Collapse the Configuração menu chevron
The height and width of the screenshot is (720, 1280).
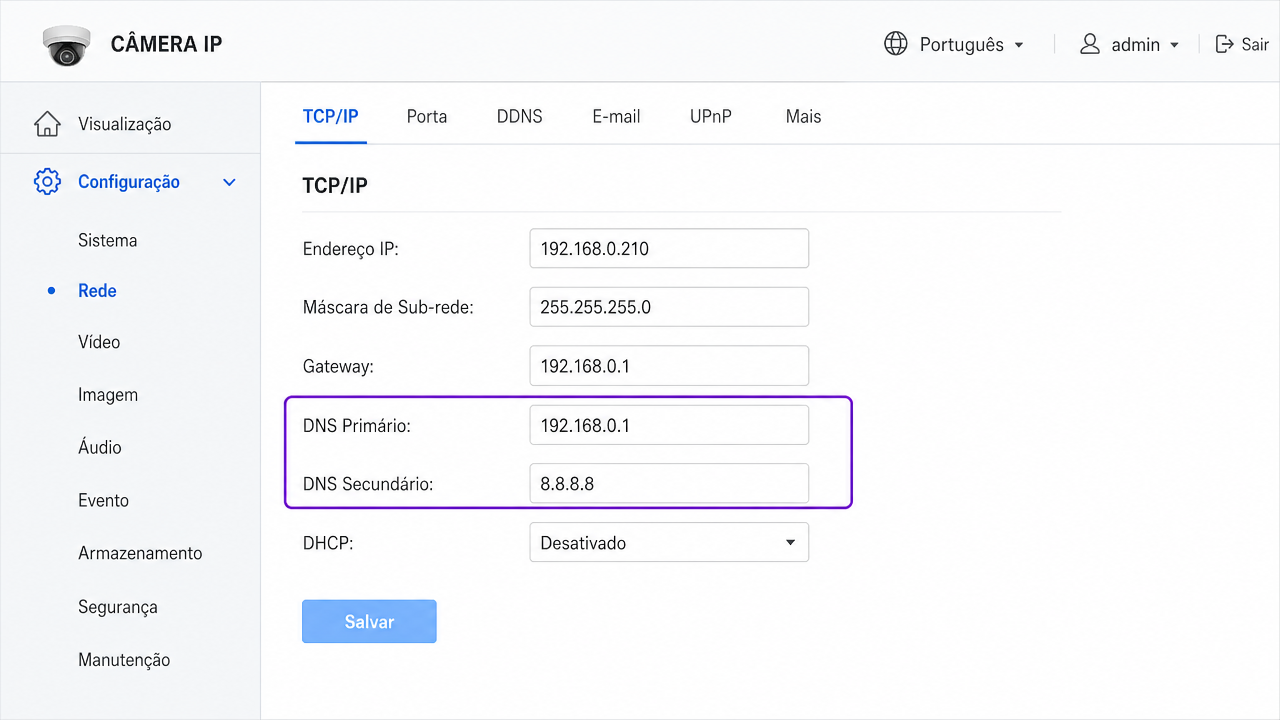pyautogui.click(x=229, y=182)
